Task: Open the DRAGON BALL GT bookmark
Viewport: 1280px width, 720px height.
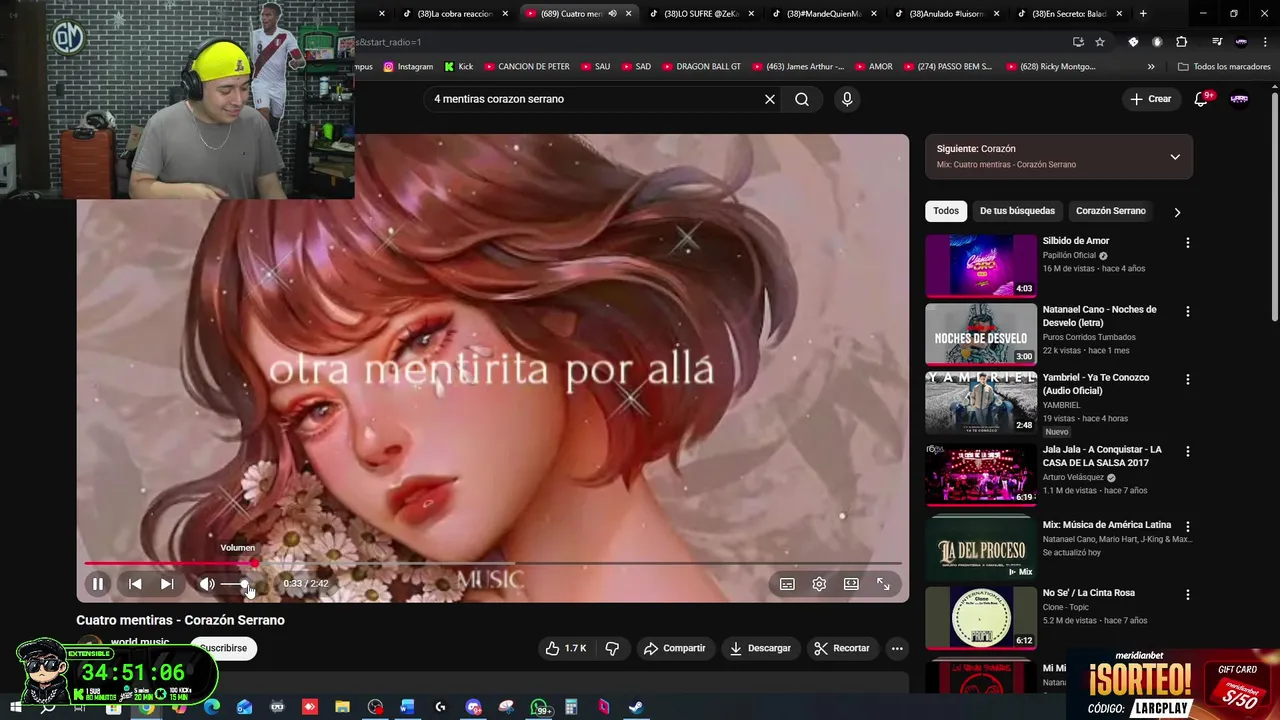Action: pyautogui.click(x=701, y=67)
